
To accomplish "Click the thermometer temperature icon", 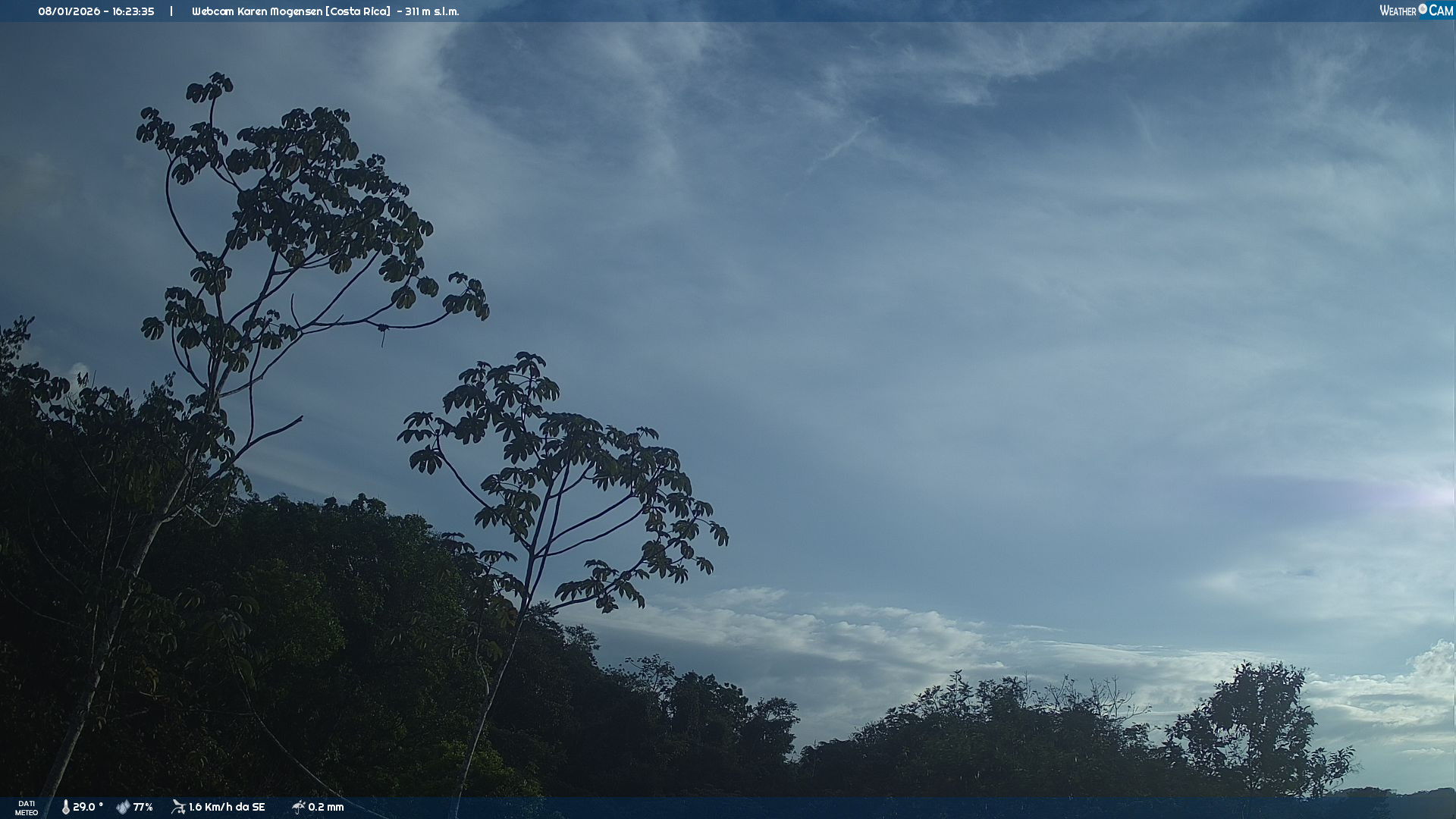I will coord(65,808).
